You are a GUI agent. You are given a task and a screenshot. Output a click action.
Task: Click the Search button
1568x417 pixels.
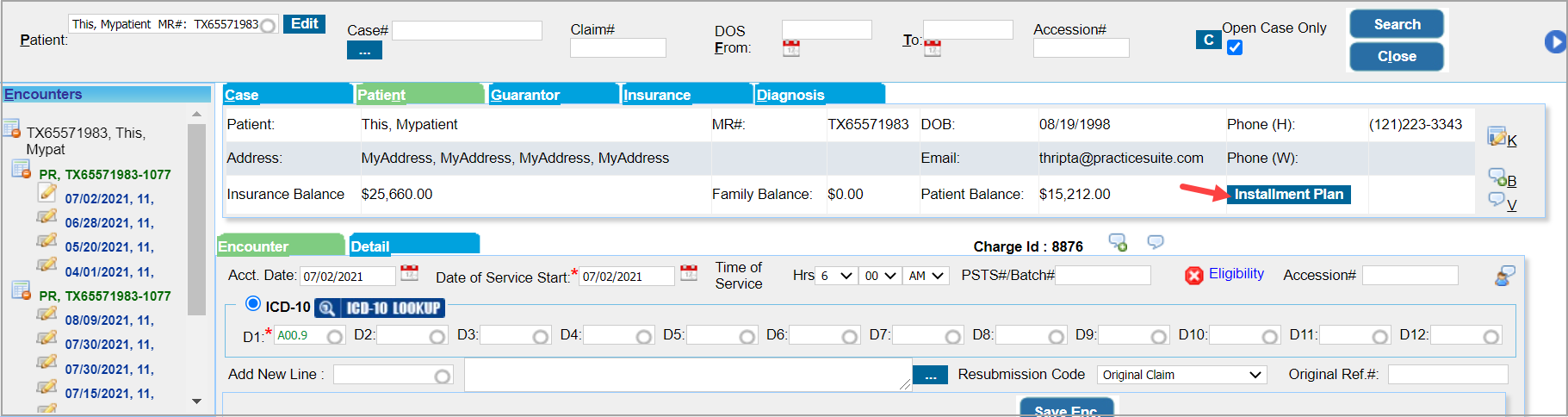(x=1397, y=24)
